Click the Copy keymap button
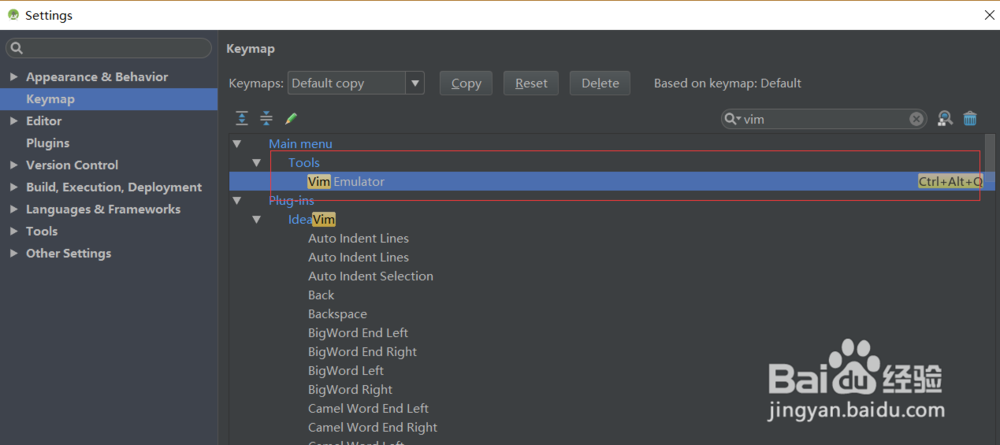The image size is (1000, 445). [466, 83]
